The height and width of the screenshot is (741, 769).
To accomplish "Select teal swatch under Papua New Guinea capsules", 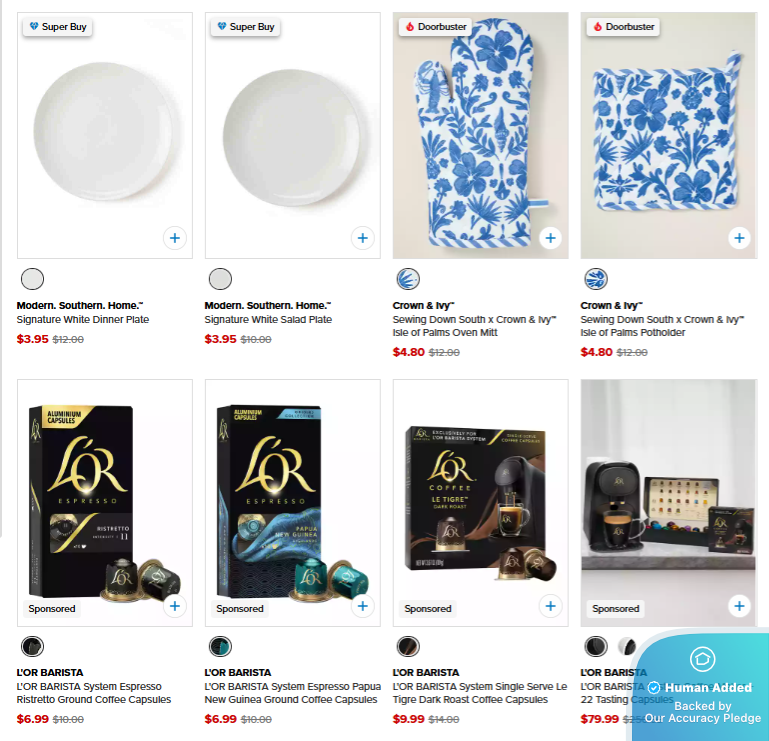I will [x=220, y=646].
